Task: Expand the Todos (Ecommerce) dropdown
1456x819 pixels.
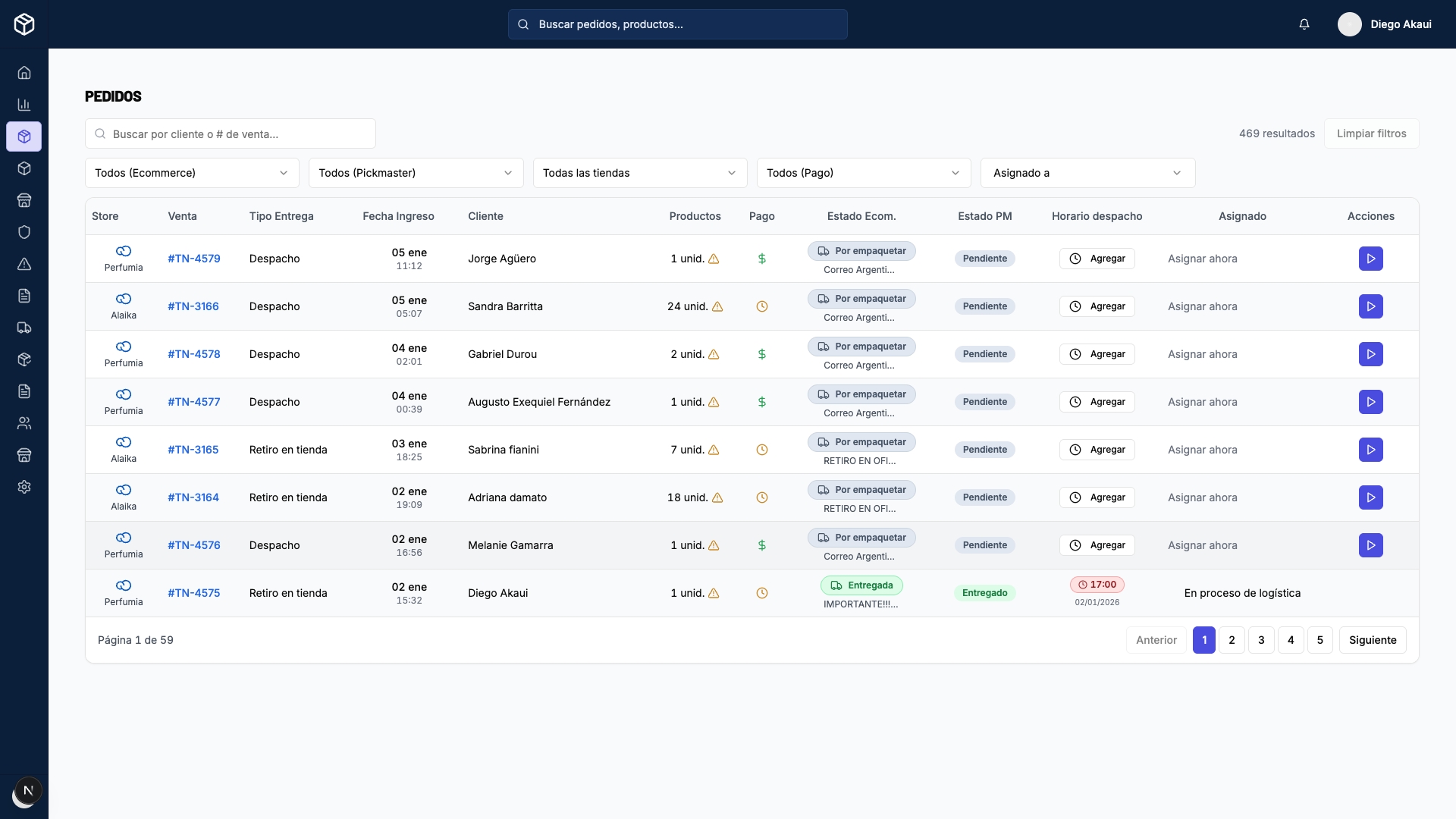Action: pyautogui.click(x=192, y=173)
